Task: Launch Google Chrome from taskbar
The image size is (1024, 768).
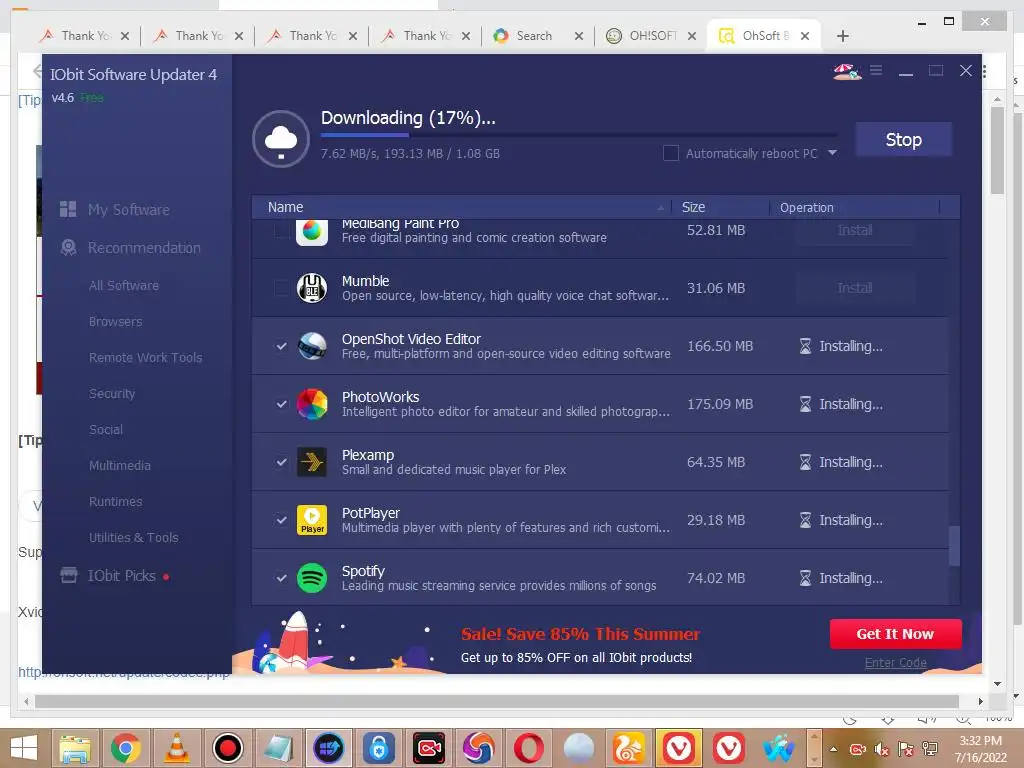Action: [125, 748]
